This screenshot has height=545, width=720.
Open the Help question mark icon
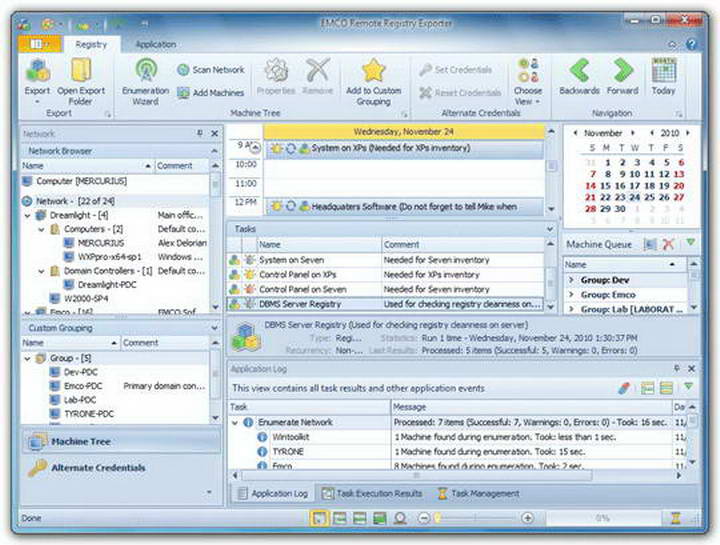[691, 45]
